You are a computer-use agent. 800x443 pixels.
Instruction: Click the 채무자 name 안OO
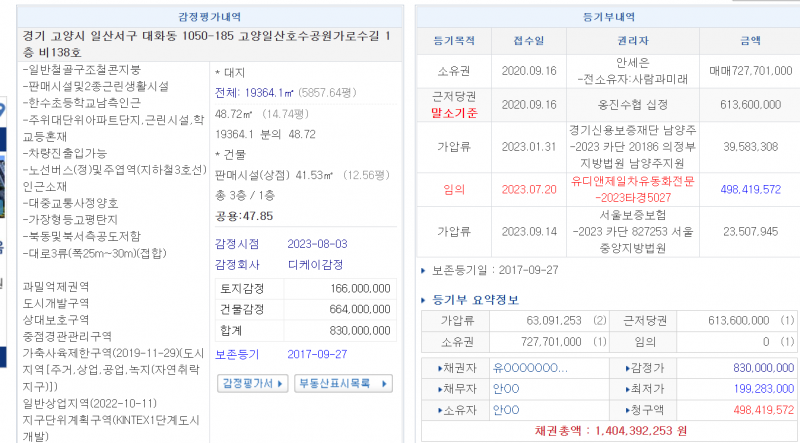pyautogui.click(x=506, y=389)
